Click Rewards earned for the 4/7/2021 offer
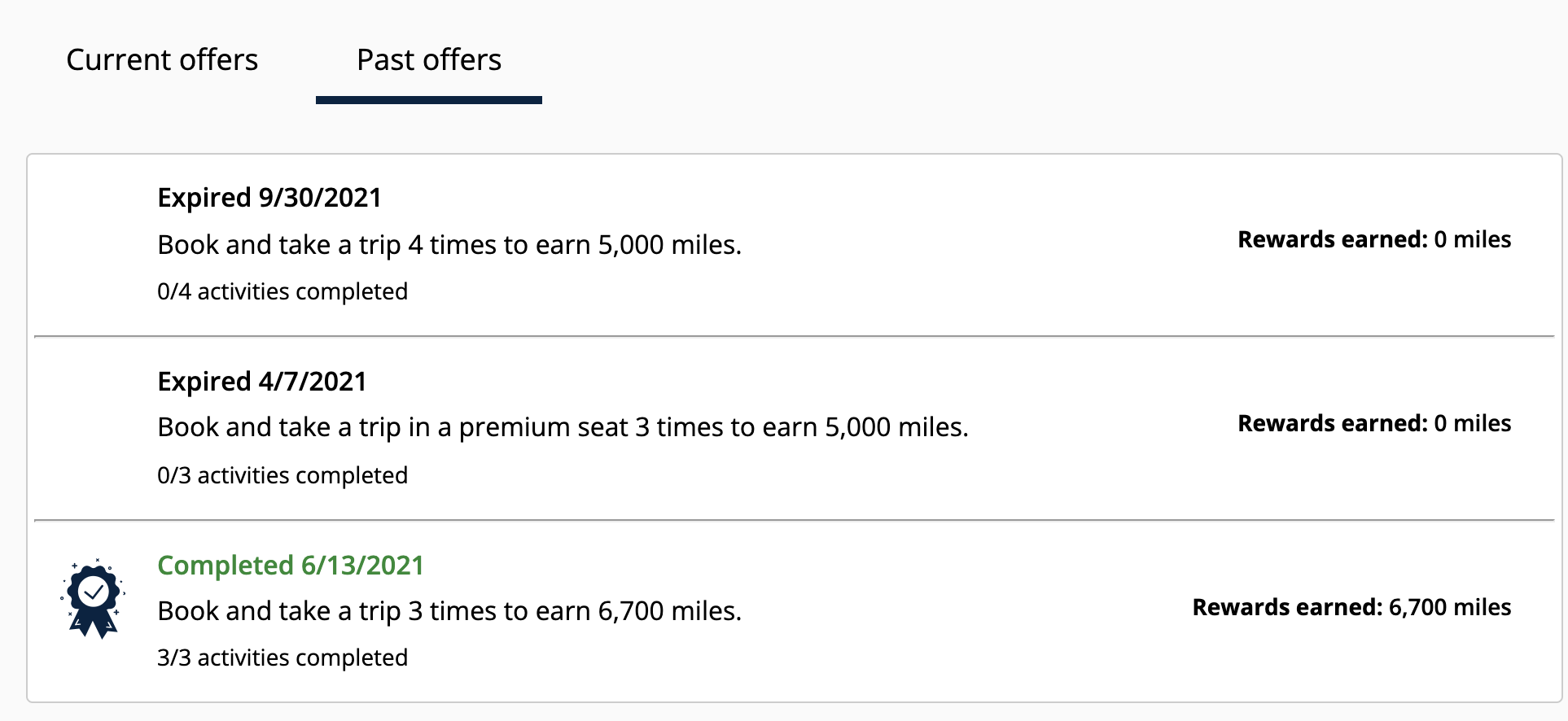This screenshot has height=721, width=1568. pyautogui.click(x=1374, y=424)
